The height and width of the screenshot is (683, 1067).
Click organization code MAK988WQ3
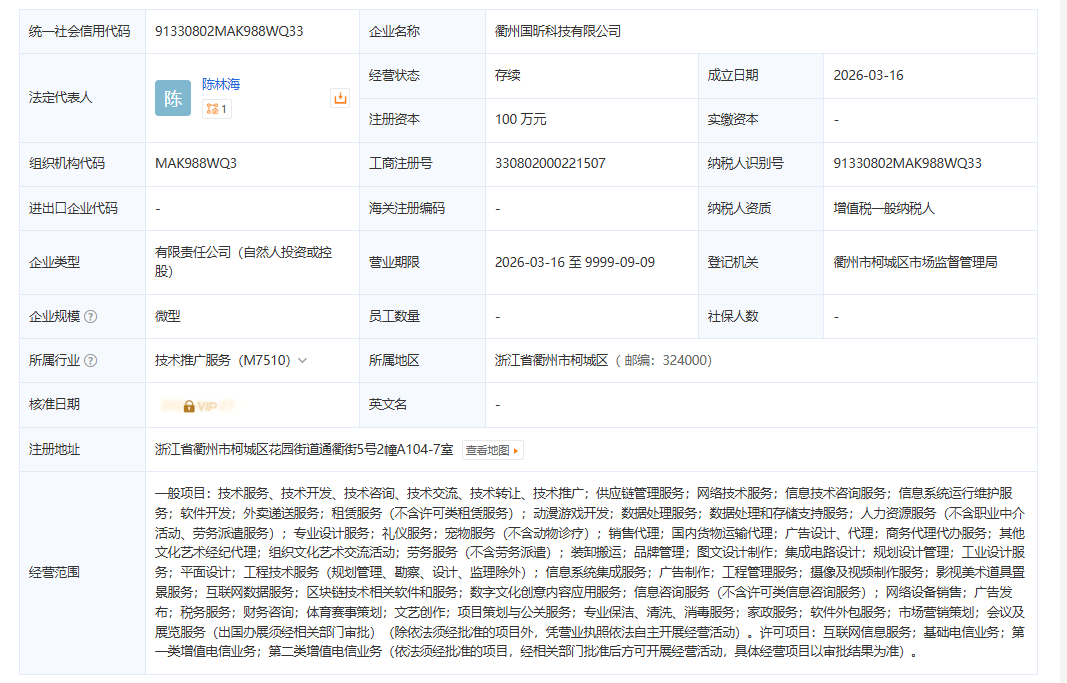196,163
